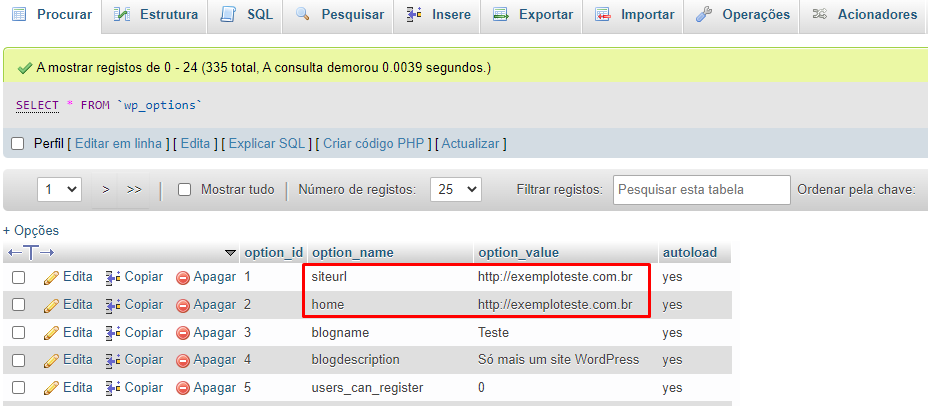This screenshot has height=406, width=928.
Task: Switch to the Exportar tab
Action: (533, 15)
